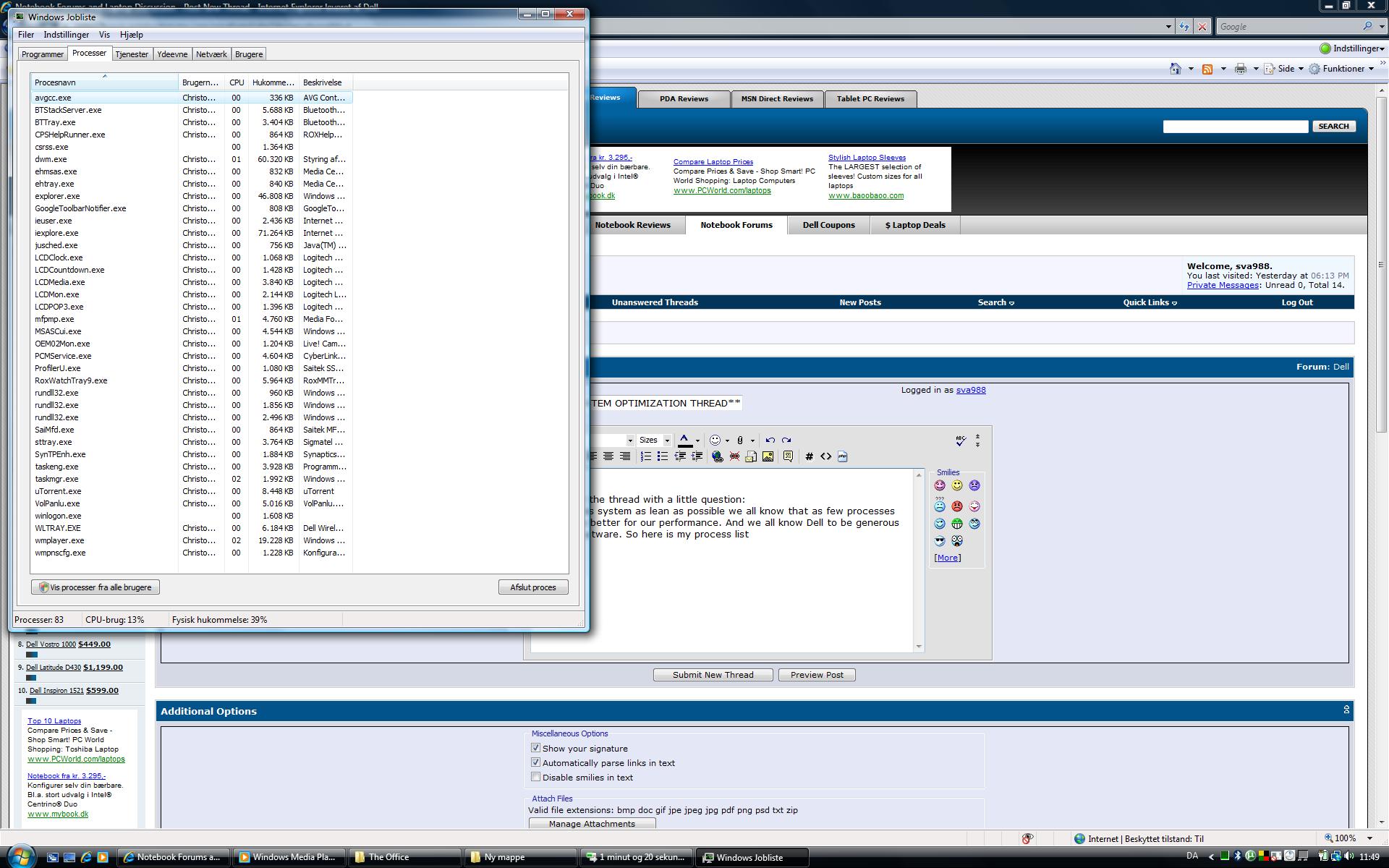The image size is (1389, 868).
Task: Expand the Quick Links forum menu
Action: [1150, 302]
